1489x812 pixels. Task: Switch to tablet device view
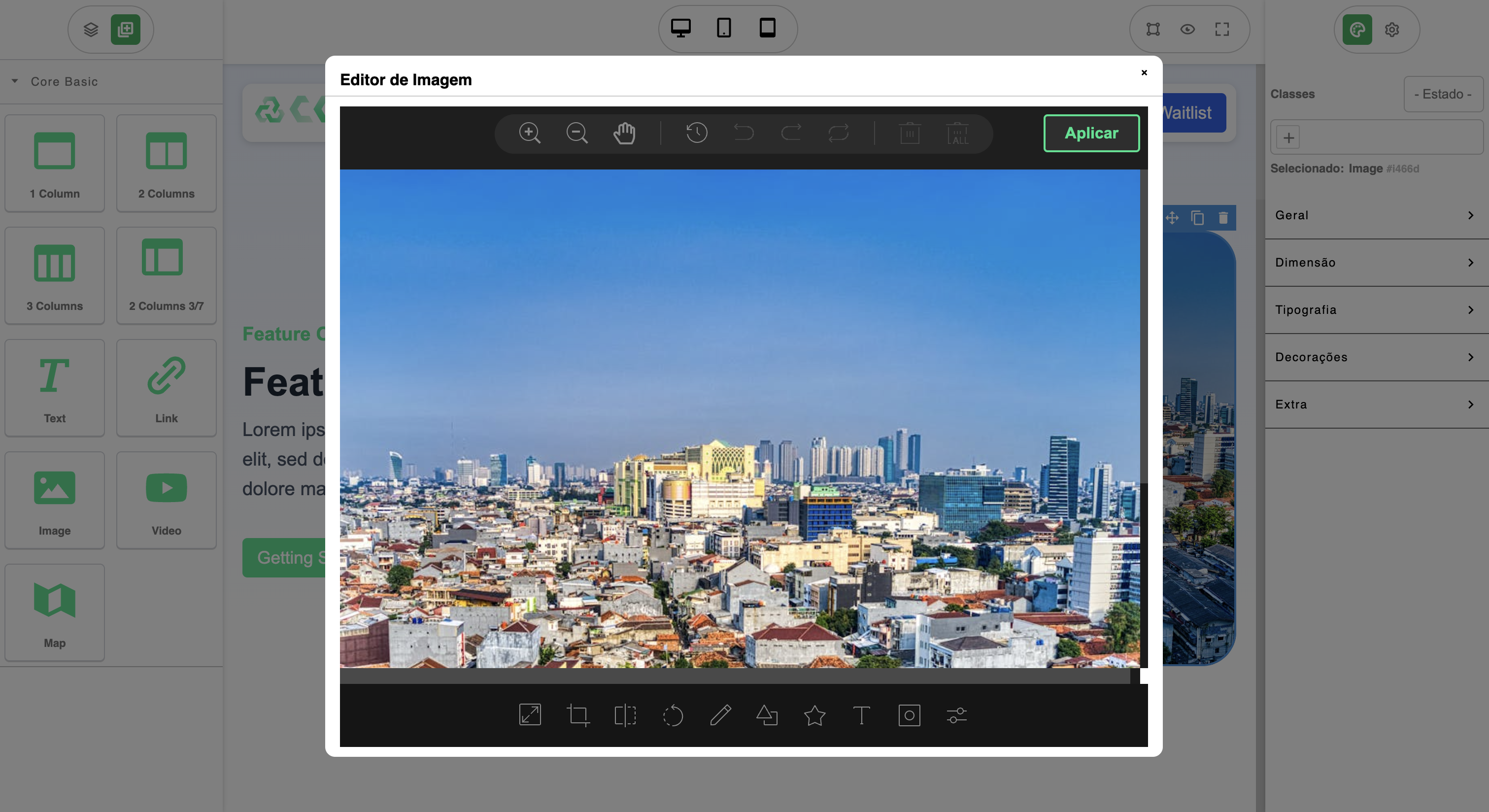pos(767,28)
